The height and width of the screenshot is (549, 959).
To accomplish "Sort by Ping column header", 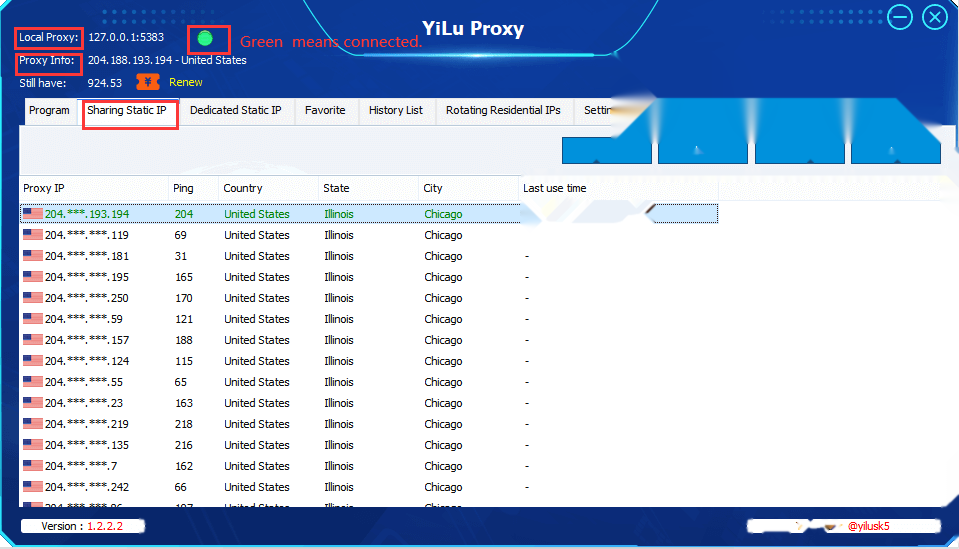I will point(193,188).
